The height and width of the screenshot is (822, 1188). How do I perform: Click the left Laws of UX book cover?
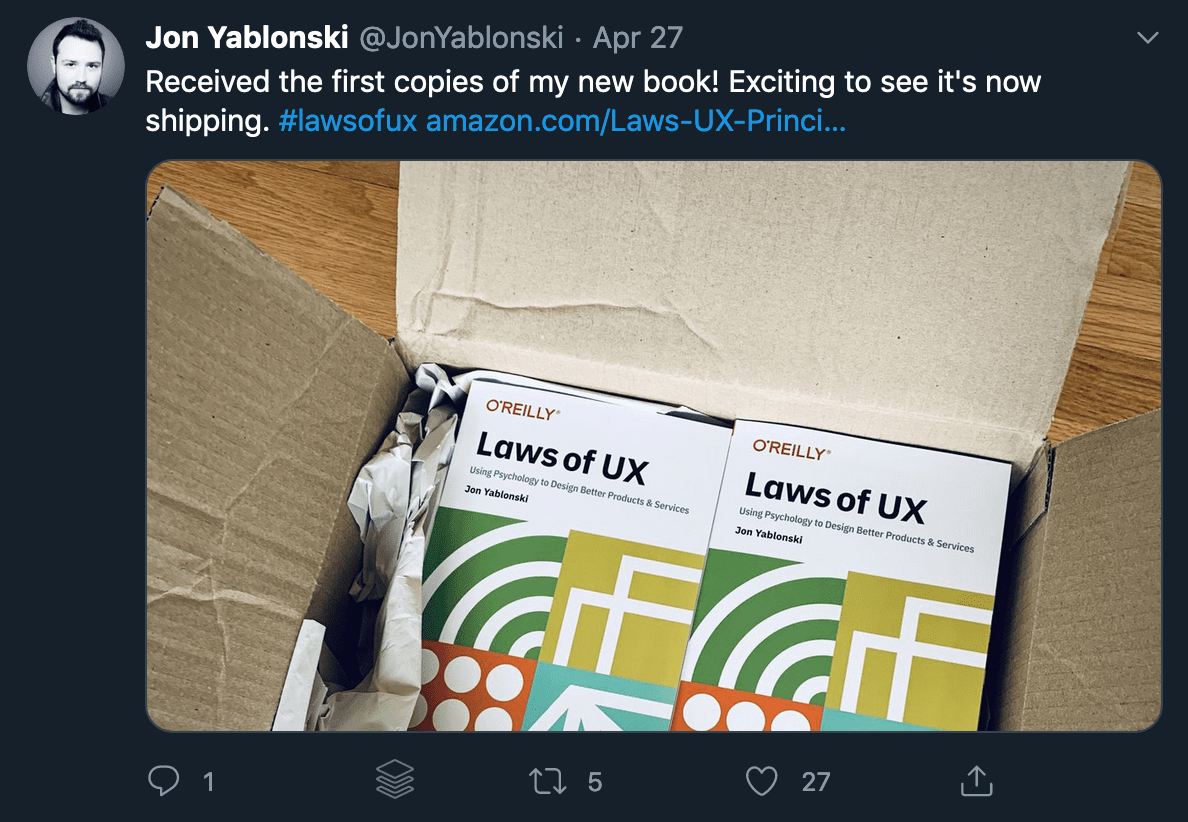click(x=570, y=550)
